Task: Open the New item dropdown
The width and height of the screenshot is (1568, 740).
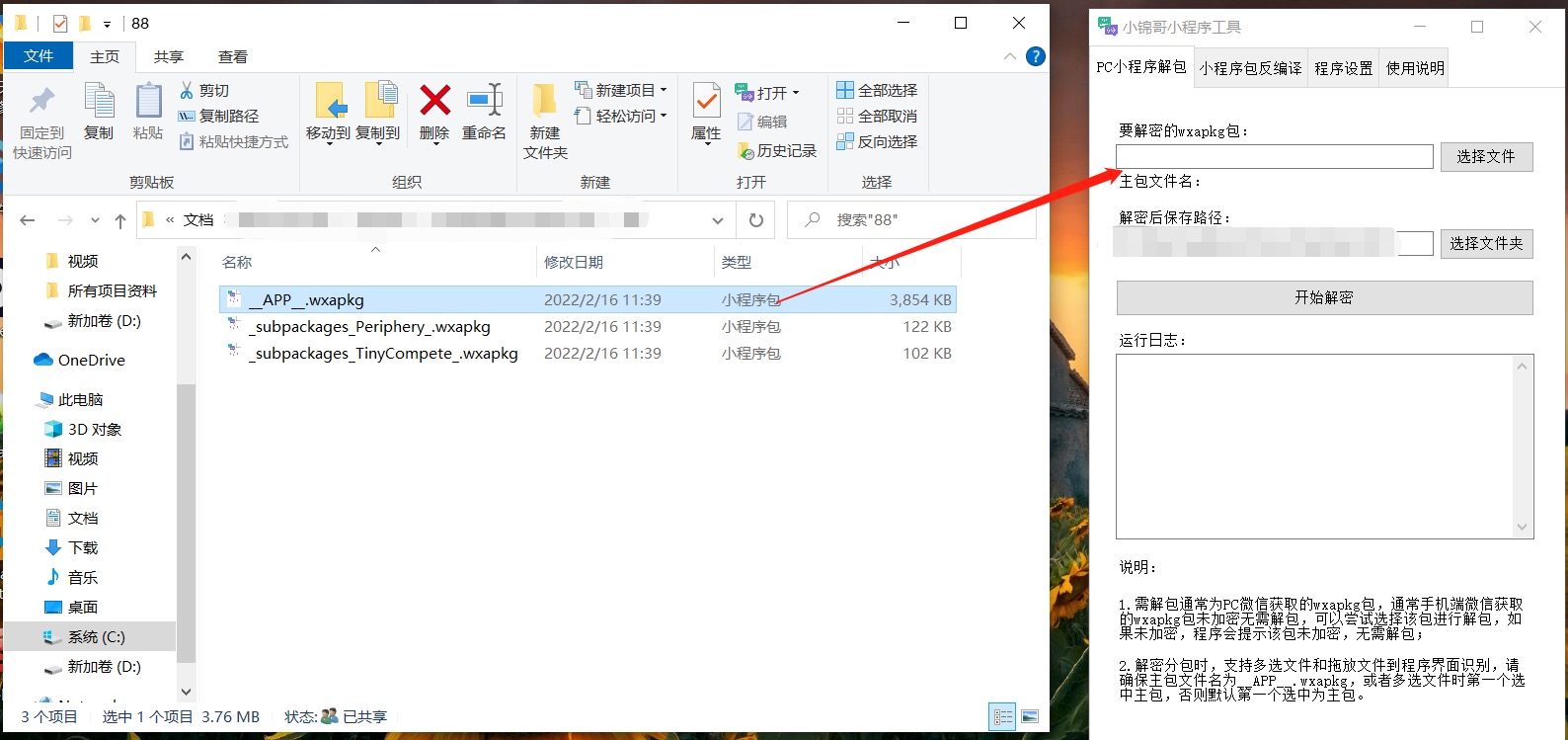Action: pyautogui.click(x=664, y=90)
